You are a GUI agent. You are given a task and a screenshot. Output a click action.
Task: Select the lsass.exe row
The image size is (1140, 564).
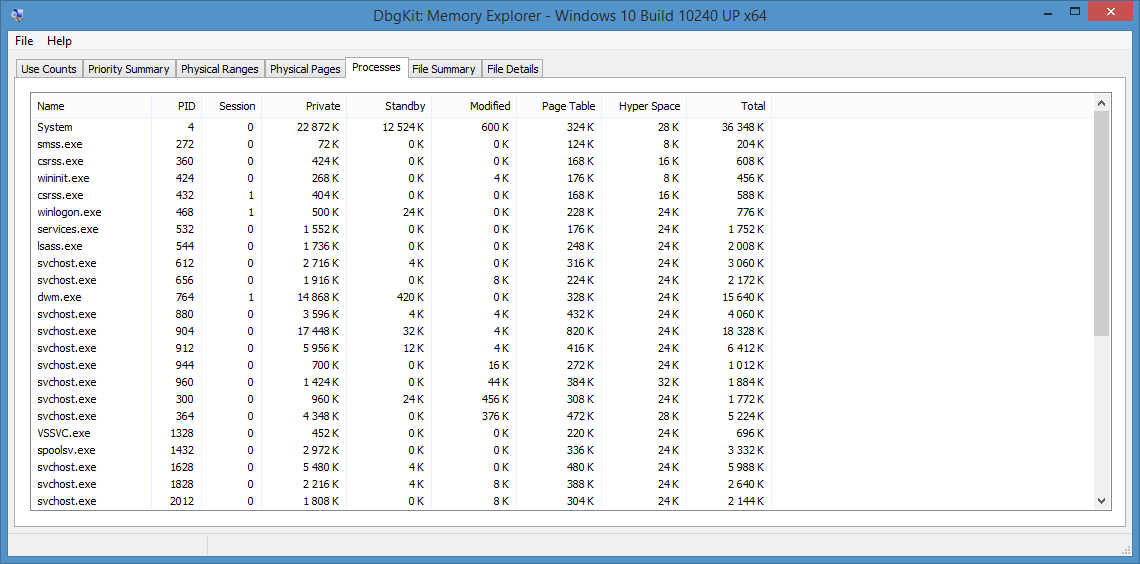click(401, 246)
